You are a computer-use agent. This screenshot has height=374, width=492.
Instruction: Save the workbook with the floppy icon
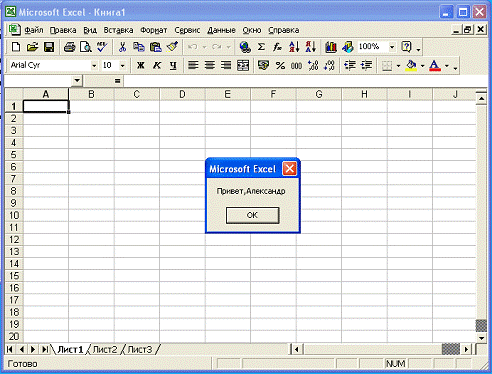(x=49, y=47)
